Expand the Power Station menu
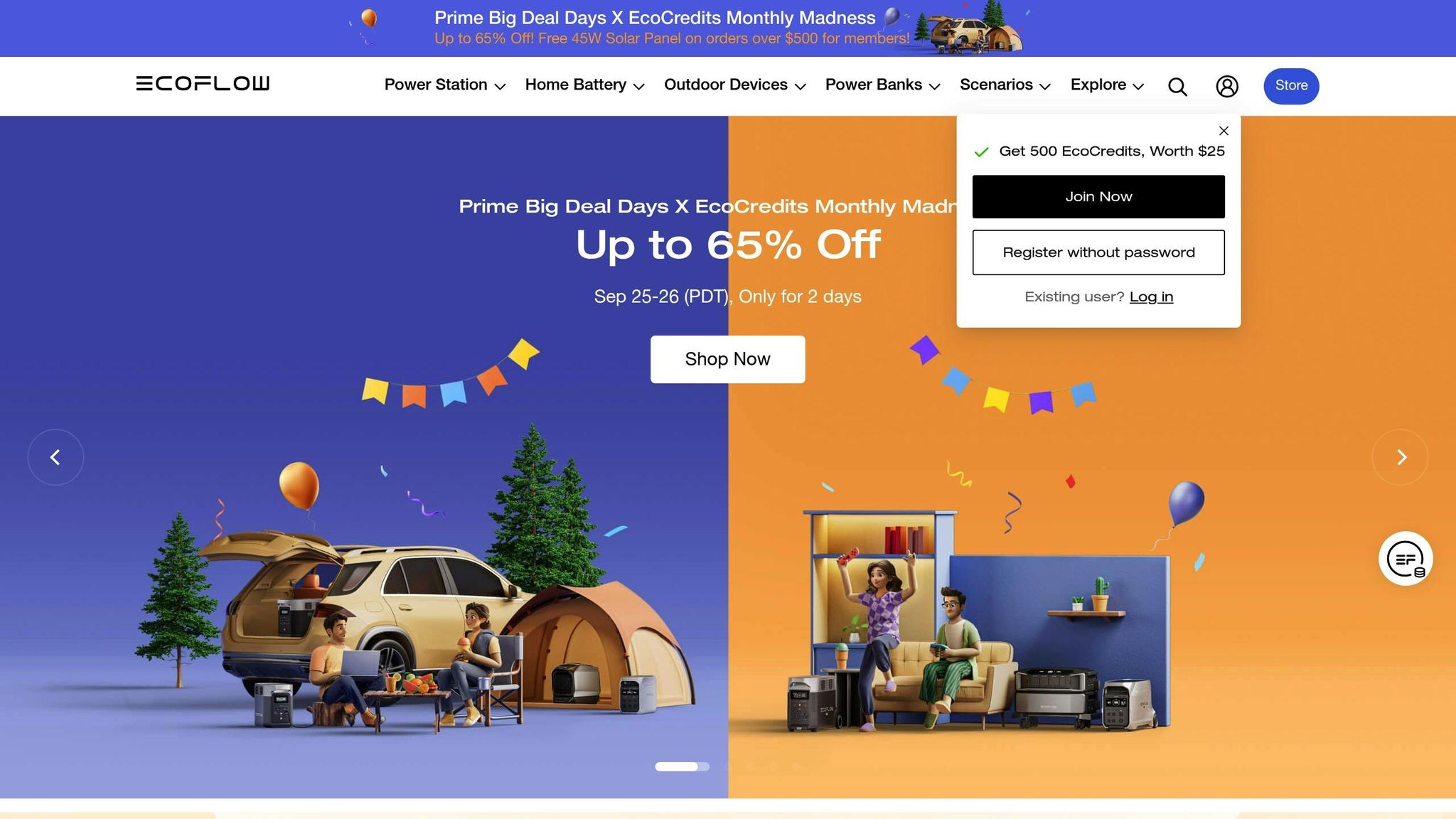 click(x=445, y=85)
